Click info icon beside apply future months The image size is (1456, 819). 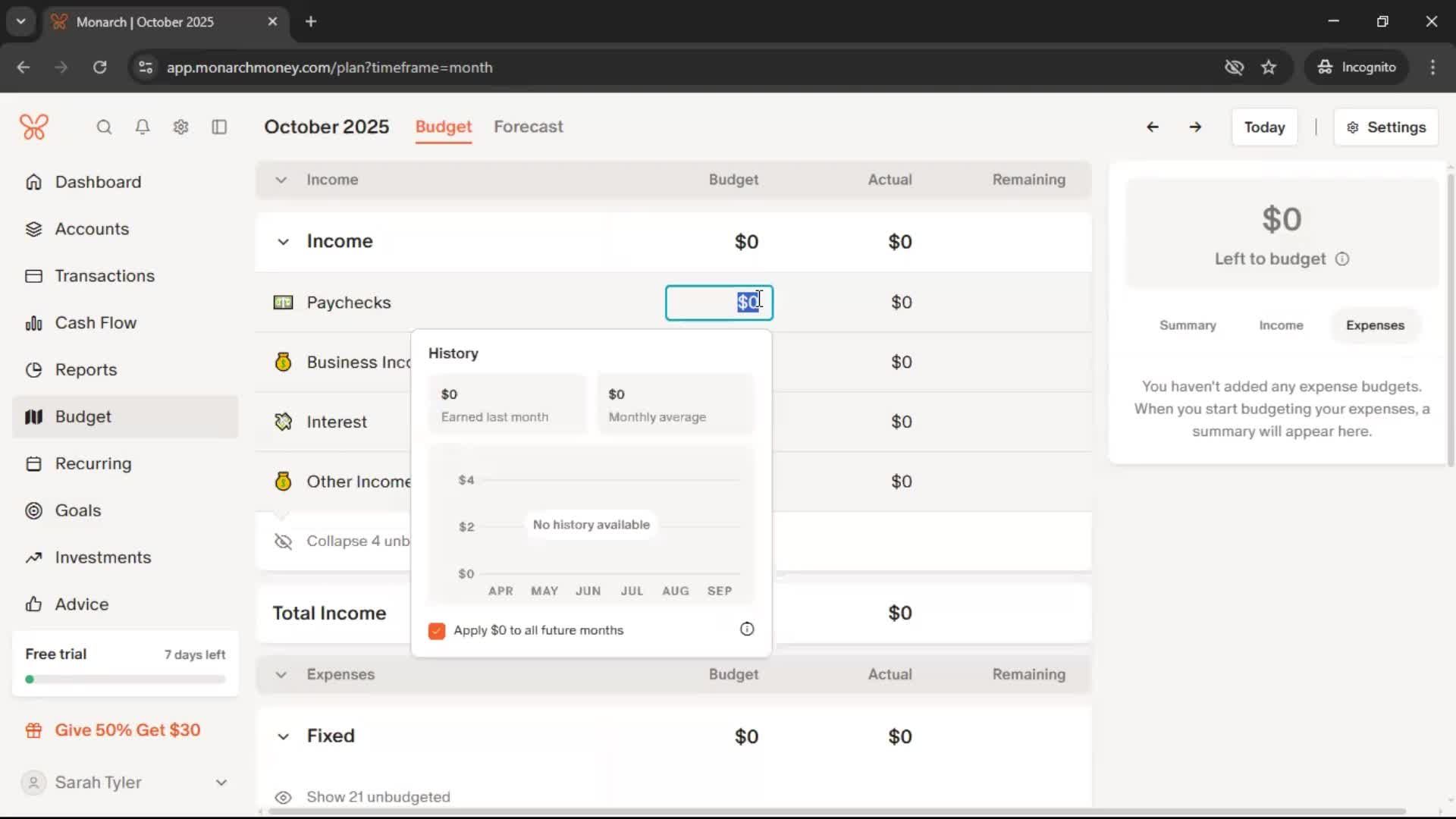747,629
